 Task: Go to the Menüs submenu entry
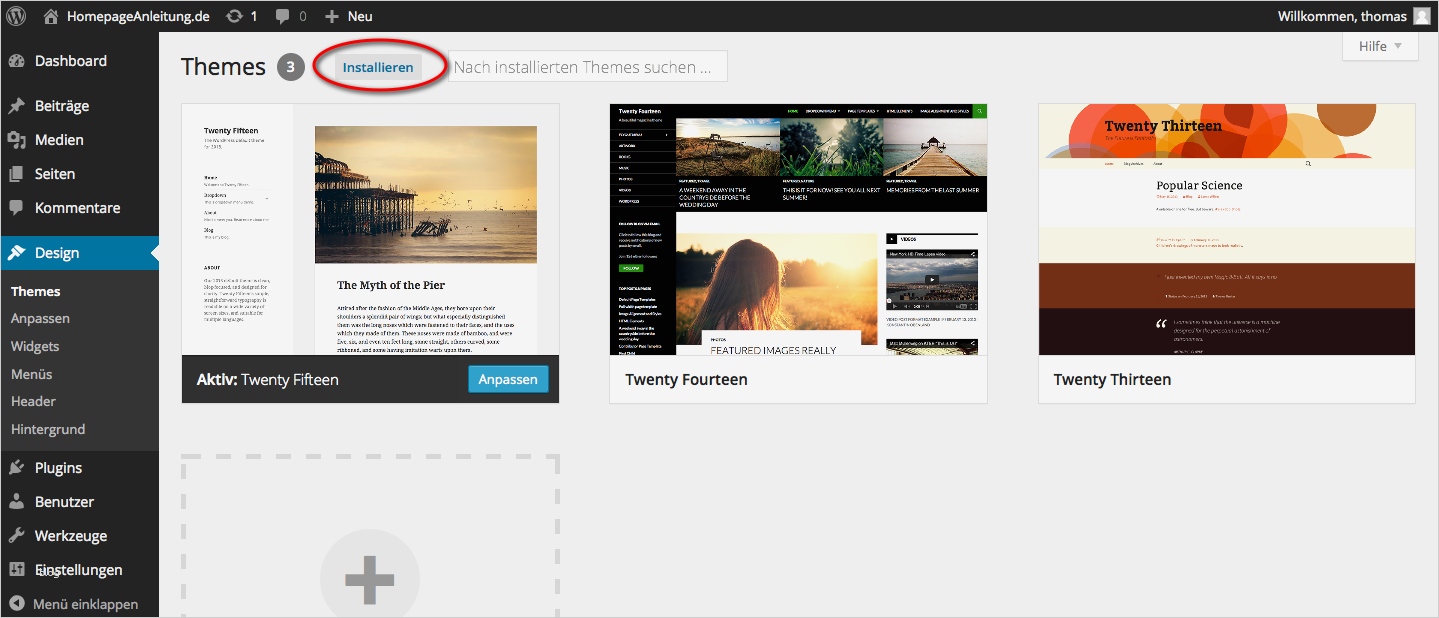coord(31,374)
